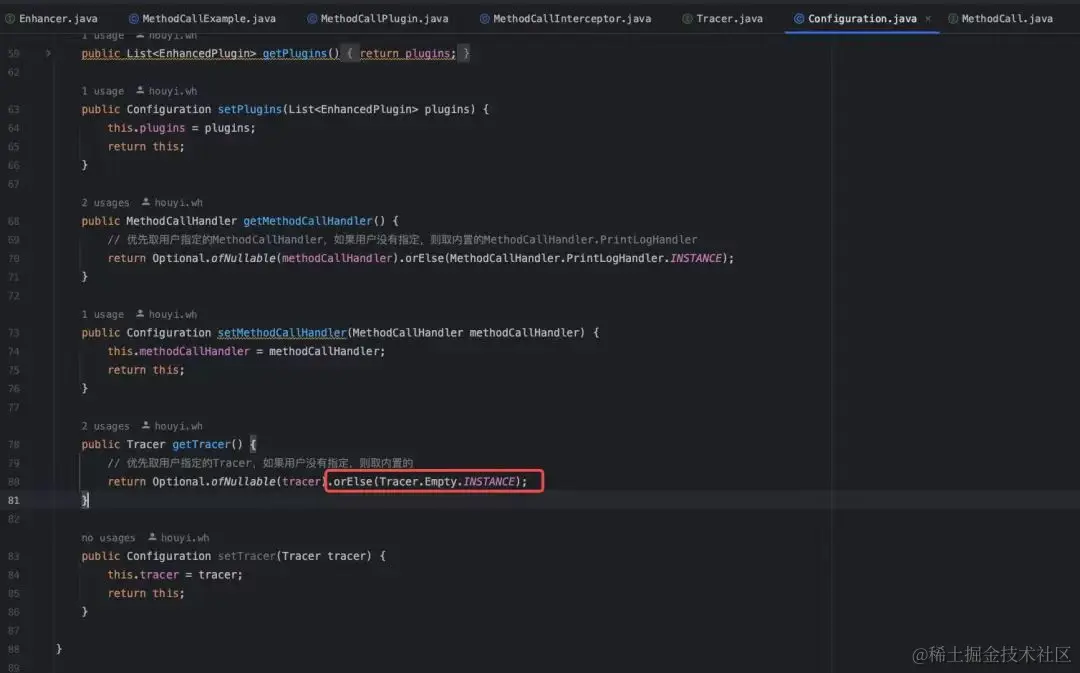Click the interface icon on Tracer.java tab
1080x673 pixels.
click(x=687, y=19)
